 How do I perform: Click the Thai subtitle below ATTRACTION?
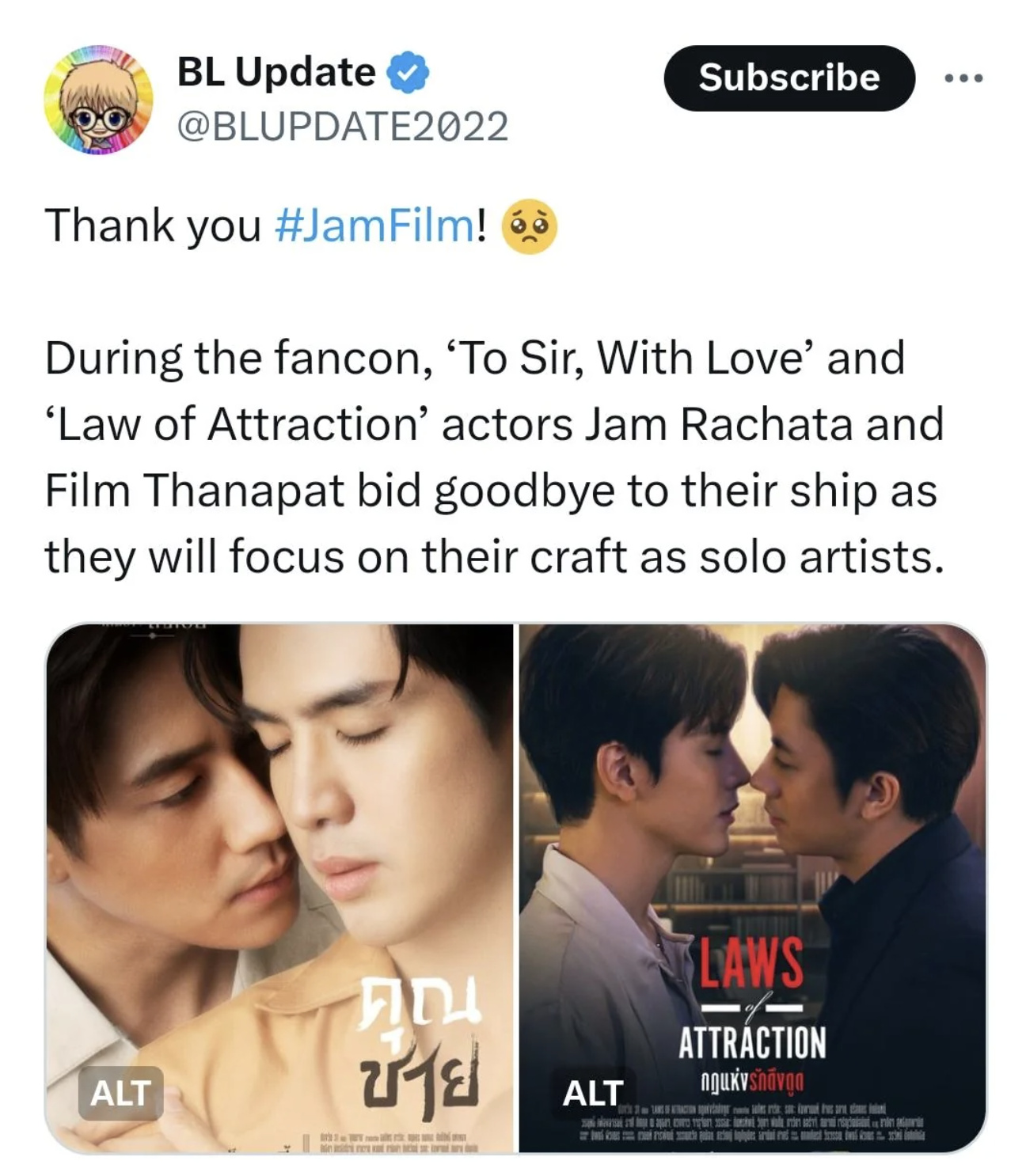click(x=752, y=1081)
